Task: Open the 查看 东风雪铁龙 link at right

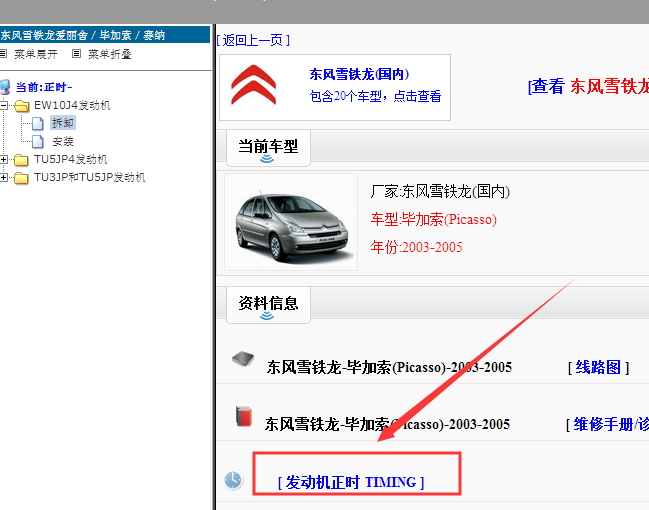Action: (x=588, y=87)
